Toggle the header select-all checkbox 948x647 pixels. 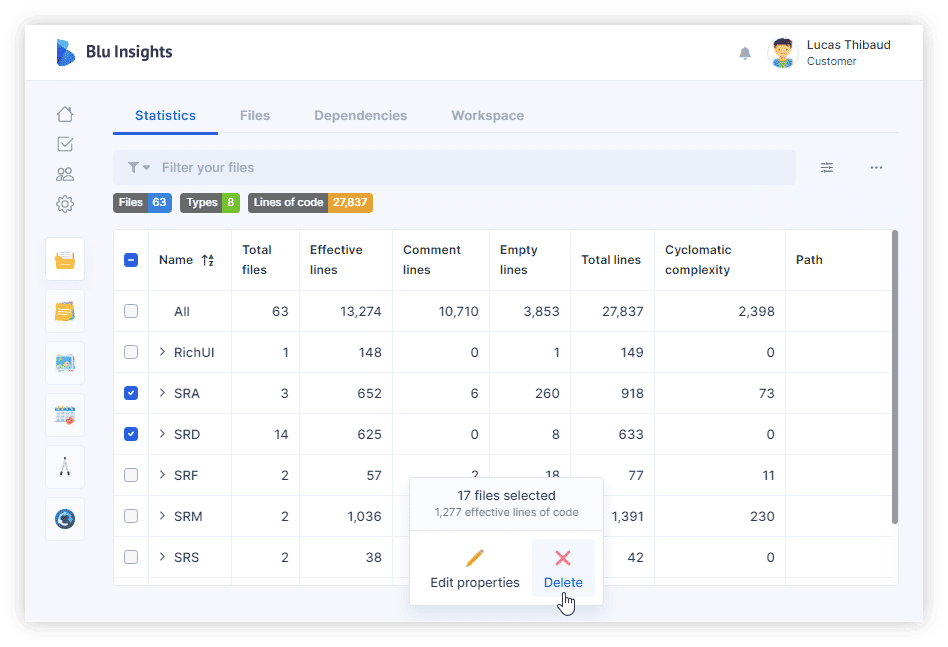pos(131,260)
